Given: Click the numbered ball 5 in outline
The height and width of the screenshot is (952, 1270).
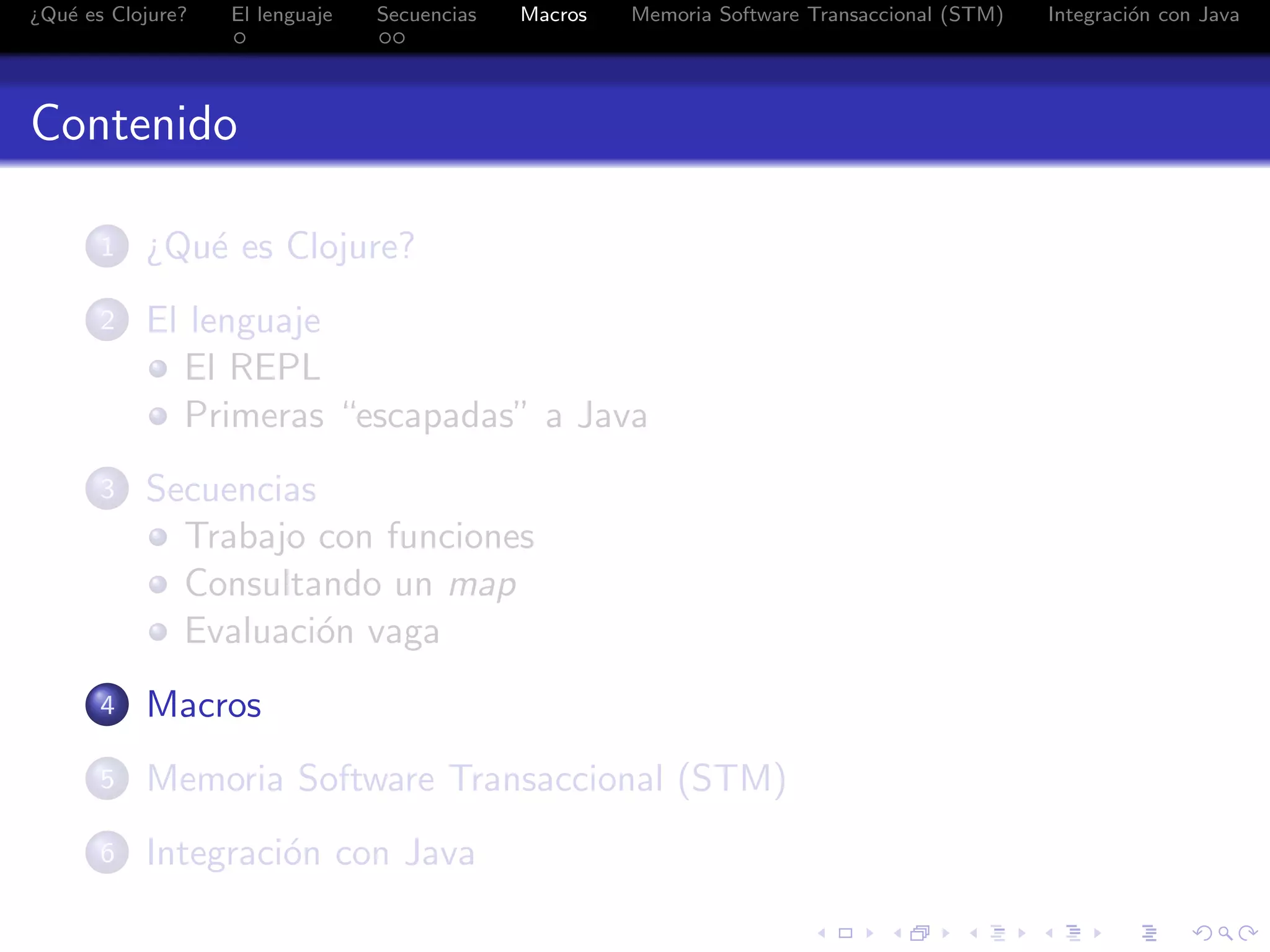Looking at the screenshot, I should [x=107, y=778].
